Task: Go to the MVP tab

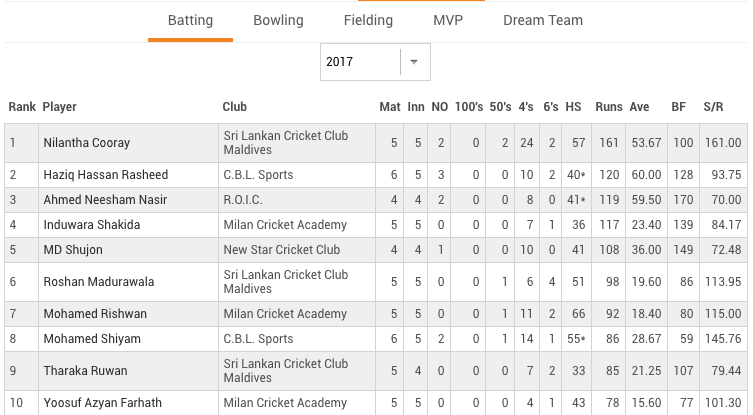Action: point(448,20)
